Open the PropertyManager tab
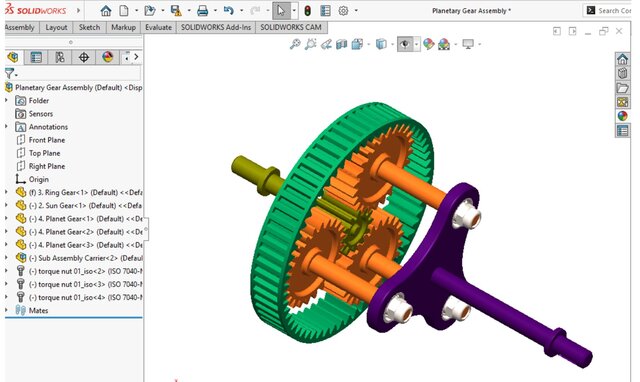This screenshot has width=640, height=382. [36, 57]
